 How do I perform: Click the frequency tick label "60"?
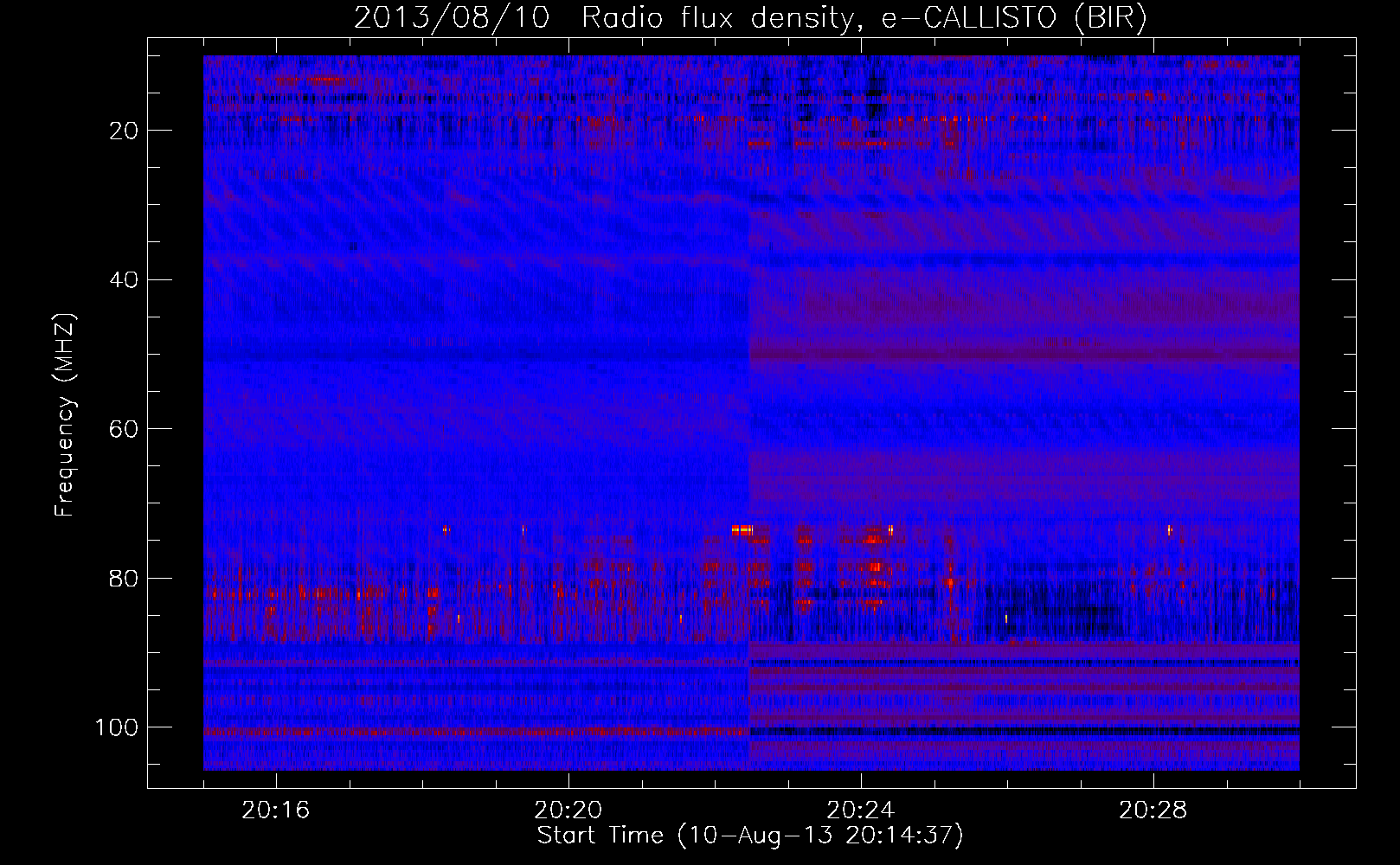(x=124, y=429)
